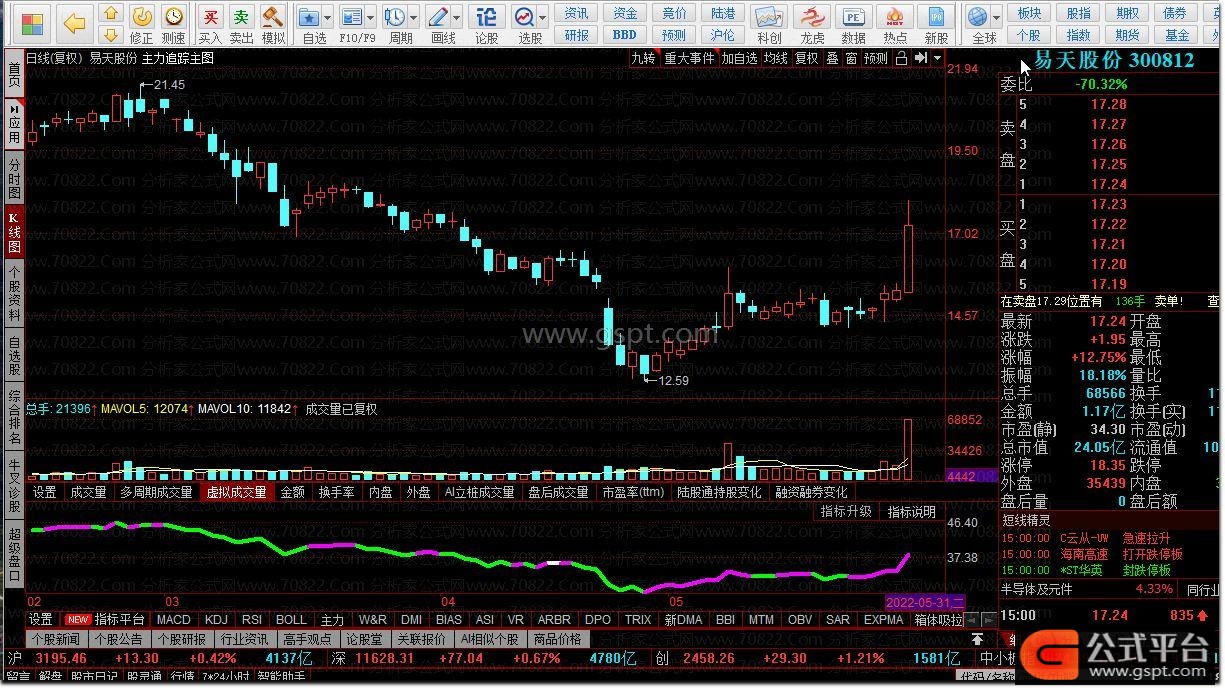The image size is (1225, 688).
Task: Toggle the lock icon above the chart
Action: [x=901, y=58]
